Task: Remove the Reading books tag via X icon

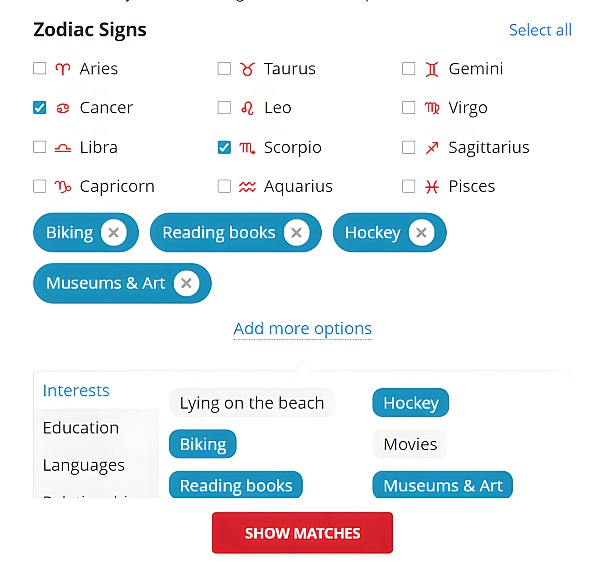Action: pyautogui.click(x=296, y=233)
